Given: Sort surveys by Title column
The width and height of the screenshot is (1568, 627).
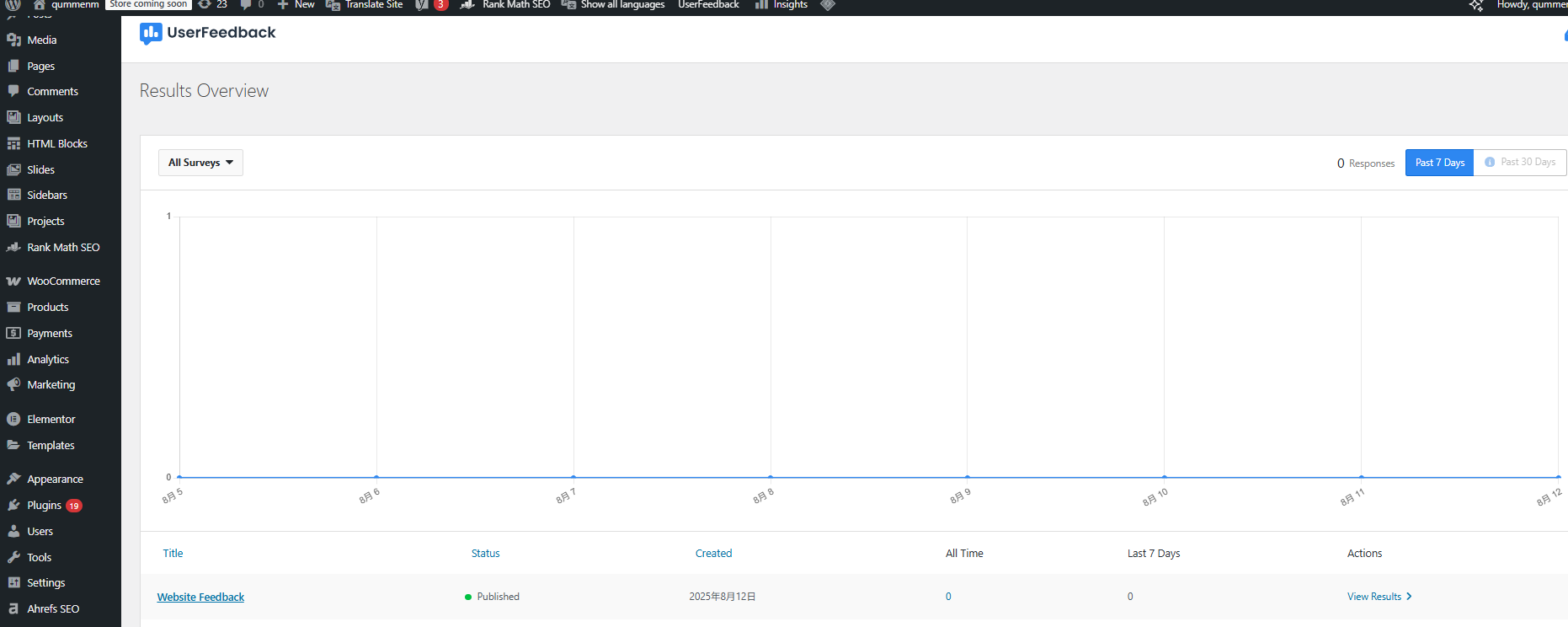Looking at the screenshot, I should click(x=173, y=554).
